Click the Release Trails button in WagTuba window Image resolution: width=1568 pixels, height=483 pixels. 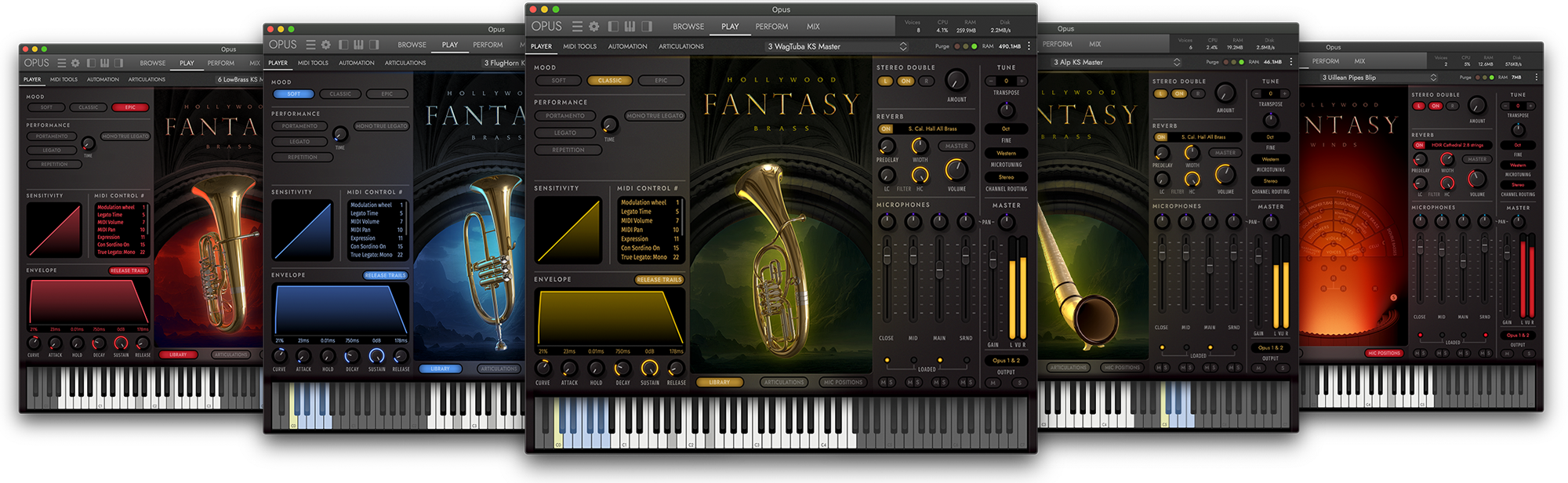point(659,280)
